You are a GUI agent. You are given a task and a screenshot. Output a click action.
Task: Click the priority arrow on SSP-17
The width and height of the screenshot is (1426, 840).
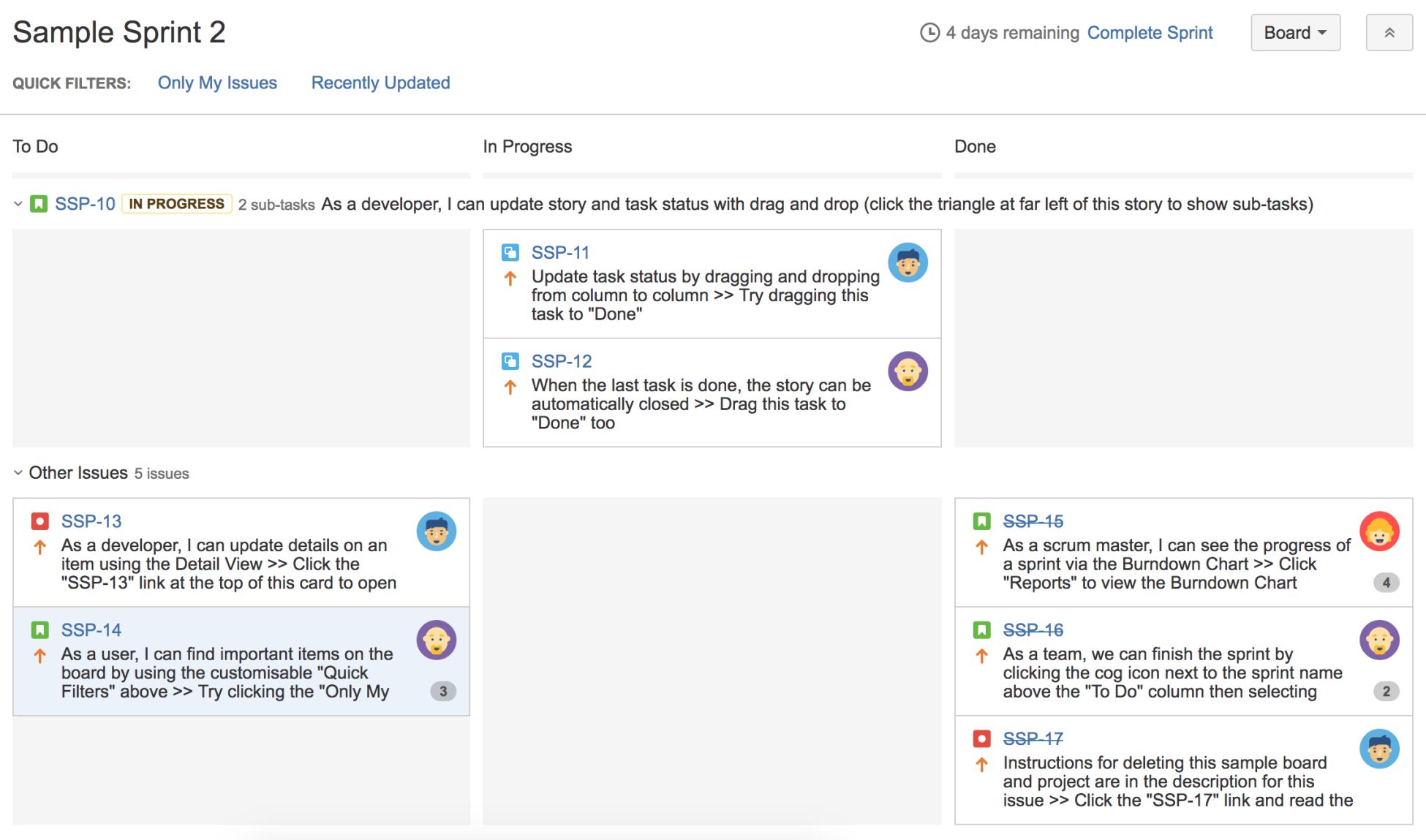(x=981, y=765)
